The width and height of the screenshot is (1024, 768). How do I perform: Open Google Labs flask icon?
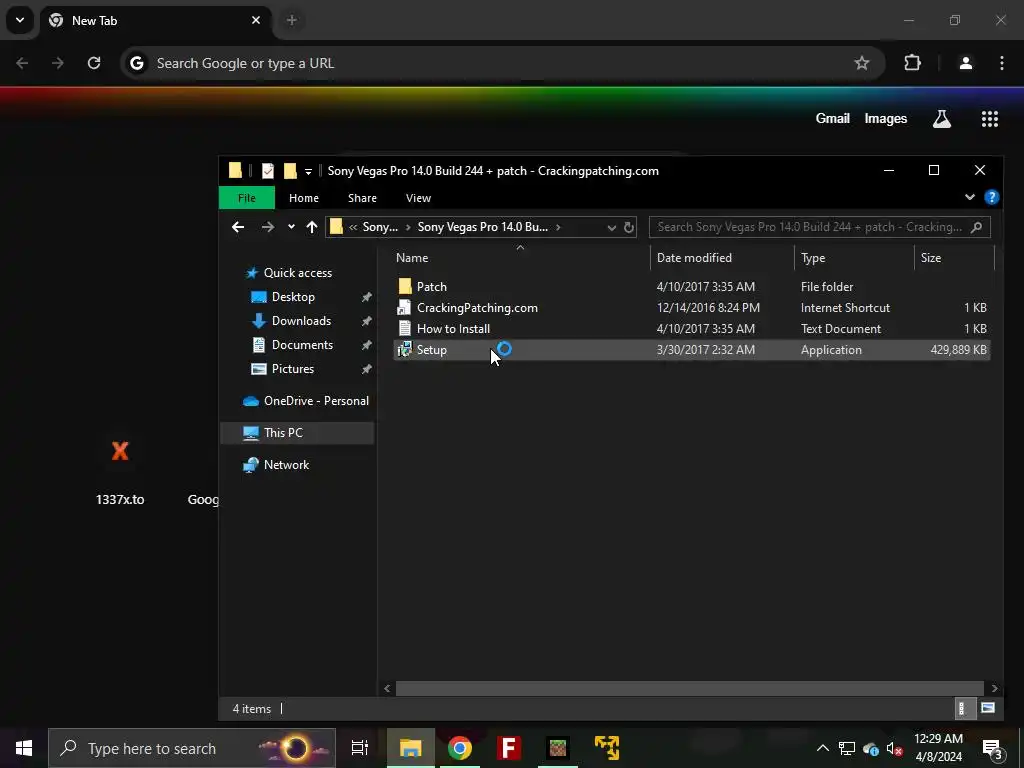(x=942, y=118)
